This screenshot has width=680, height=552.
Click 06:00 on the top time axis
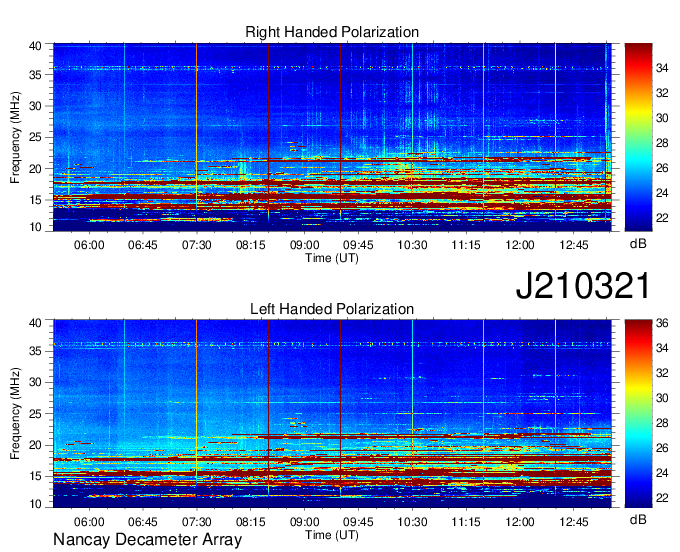(89, 245)
